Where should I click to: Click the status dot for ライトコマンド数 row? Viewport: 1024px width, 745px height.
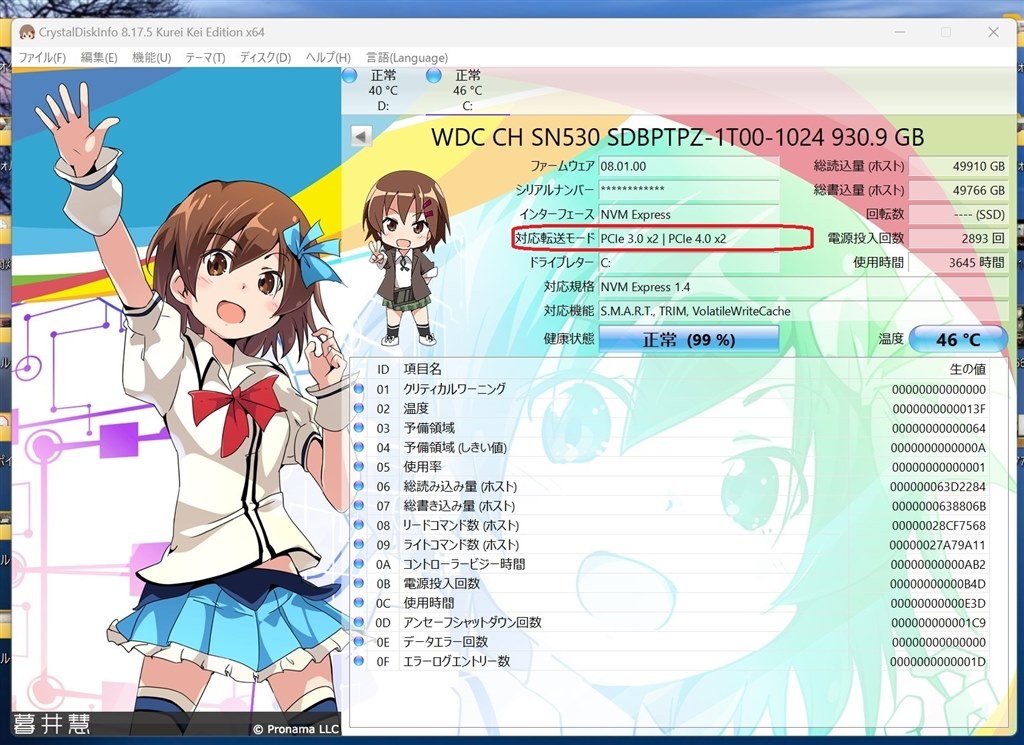[359, 545]
